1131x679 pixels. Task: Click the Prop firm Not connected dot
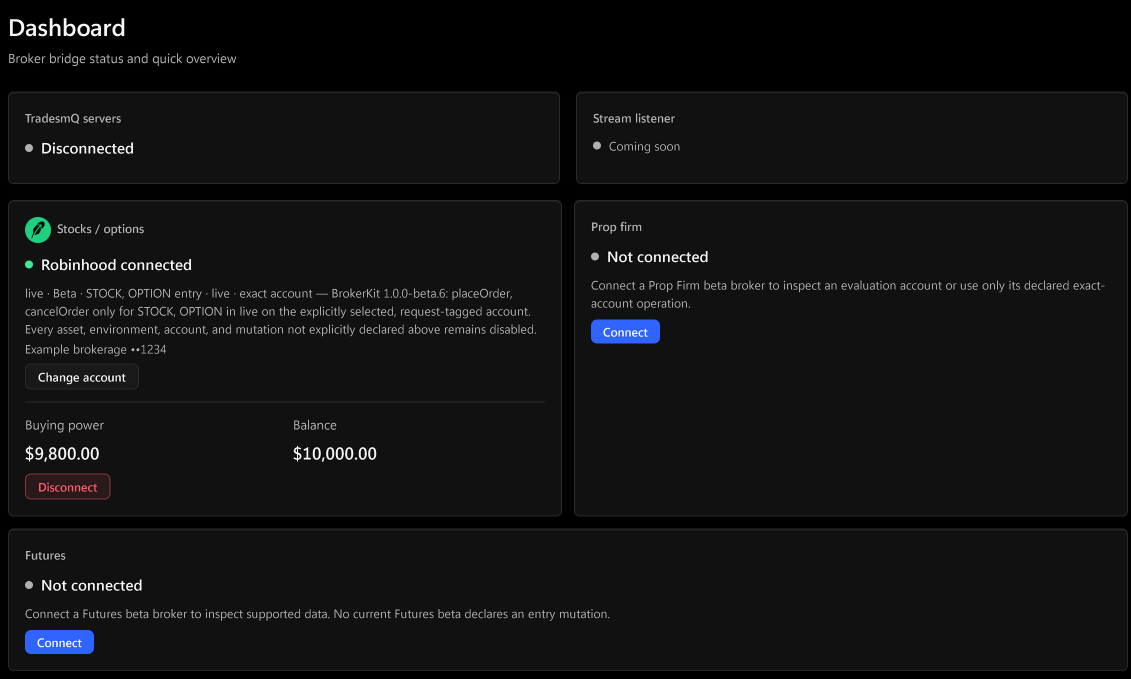[x=595, y=256]
